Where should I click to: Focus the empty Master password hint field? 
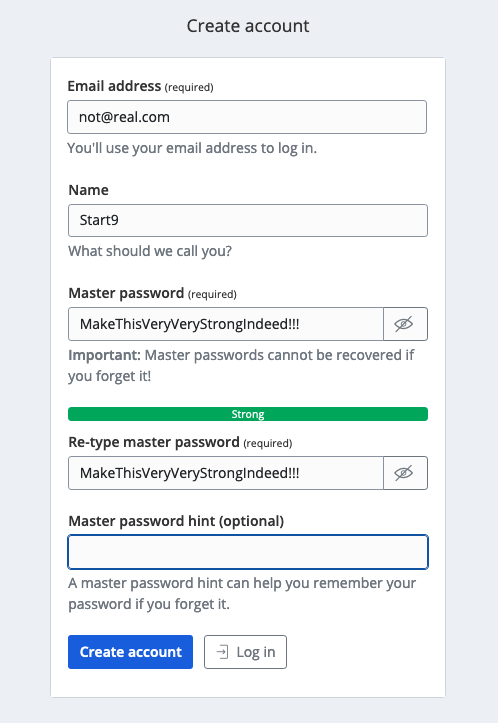[x=248, y=552]
